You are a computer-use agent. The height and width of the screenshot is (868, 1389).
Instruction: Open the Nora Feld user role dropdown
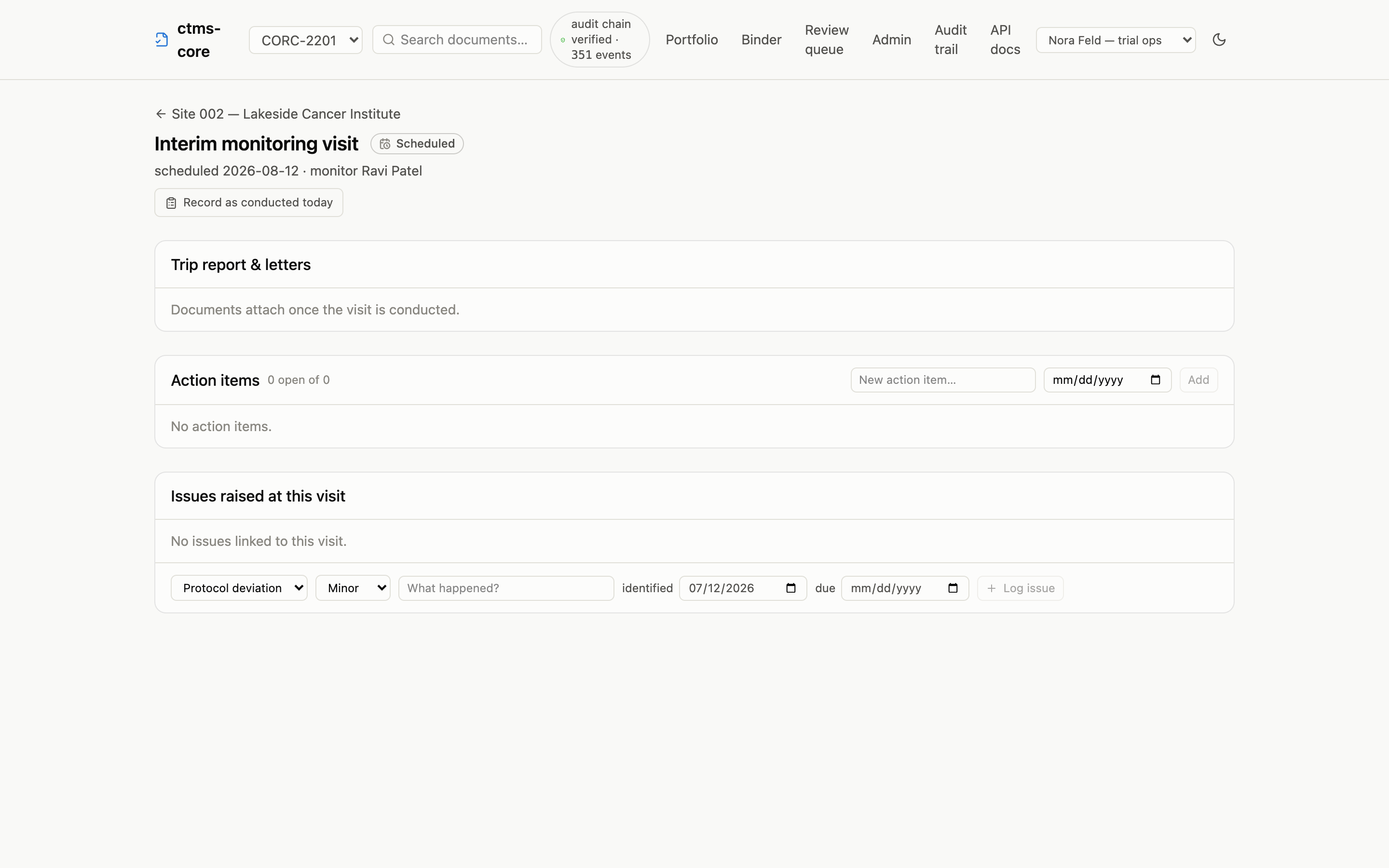[x=1115, y=40]
